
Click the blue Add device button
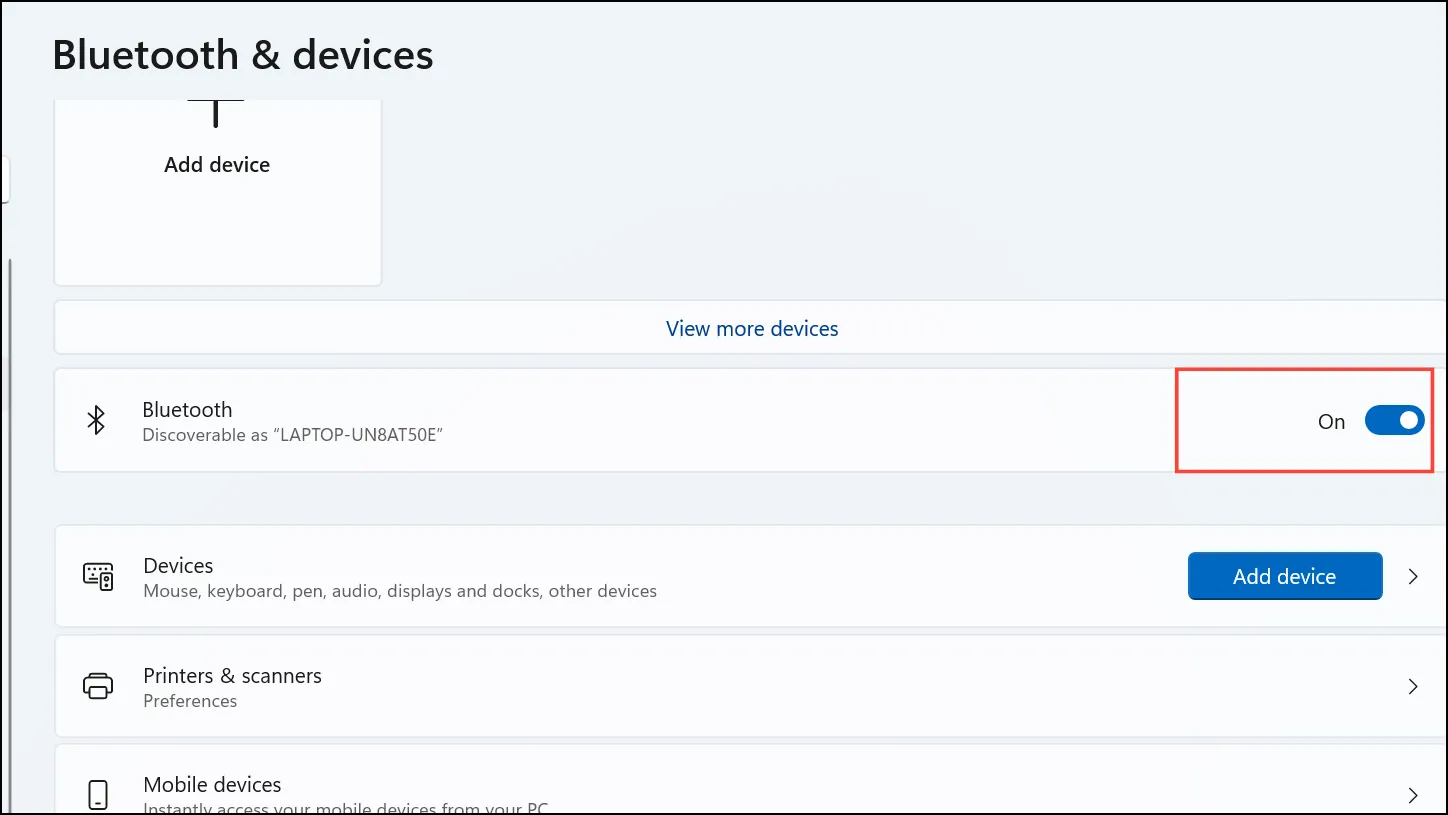(x=1285, y=576)
